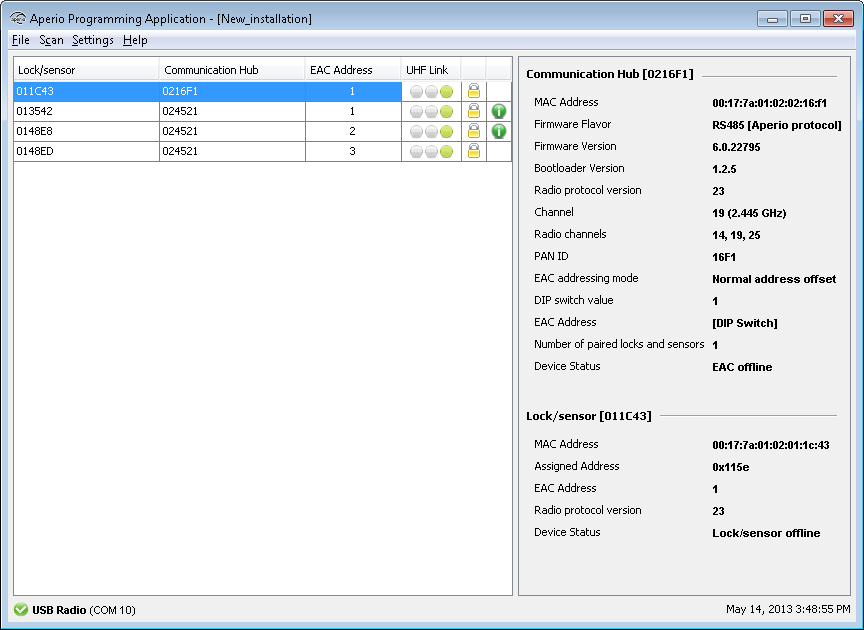Click hub cell 024521 in row 0148E8
The width and height of the screenshot is (864, 630).
[x=232, y=131]
